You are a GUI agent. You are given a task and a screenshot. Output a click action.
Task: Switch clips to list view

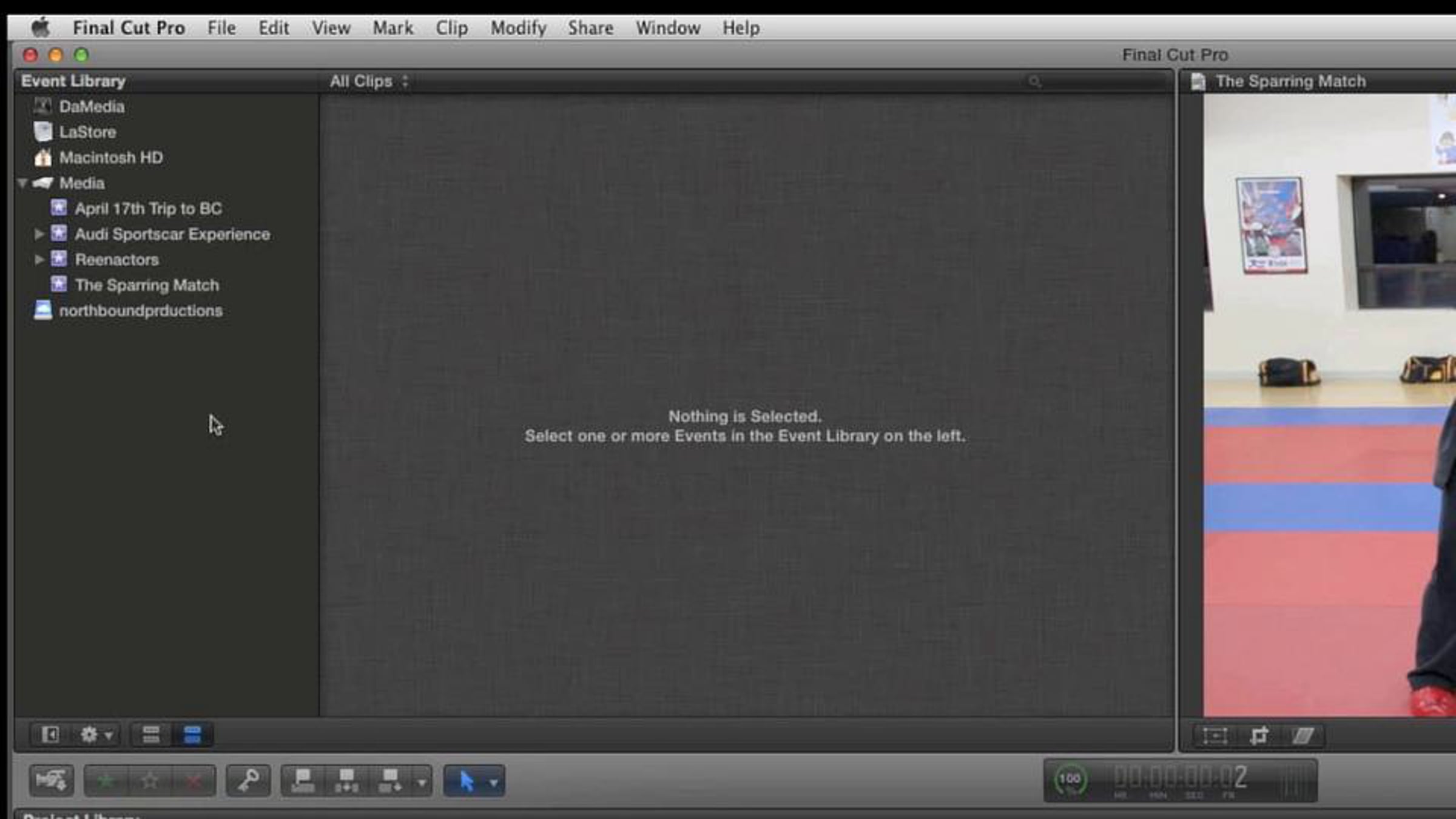(151, 735)
